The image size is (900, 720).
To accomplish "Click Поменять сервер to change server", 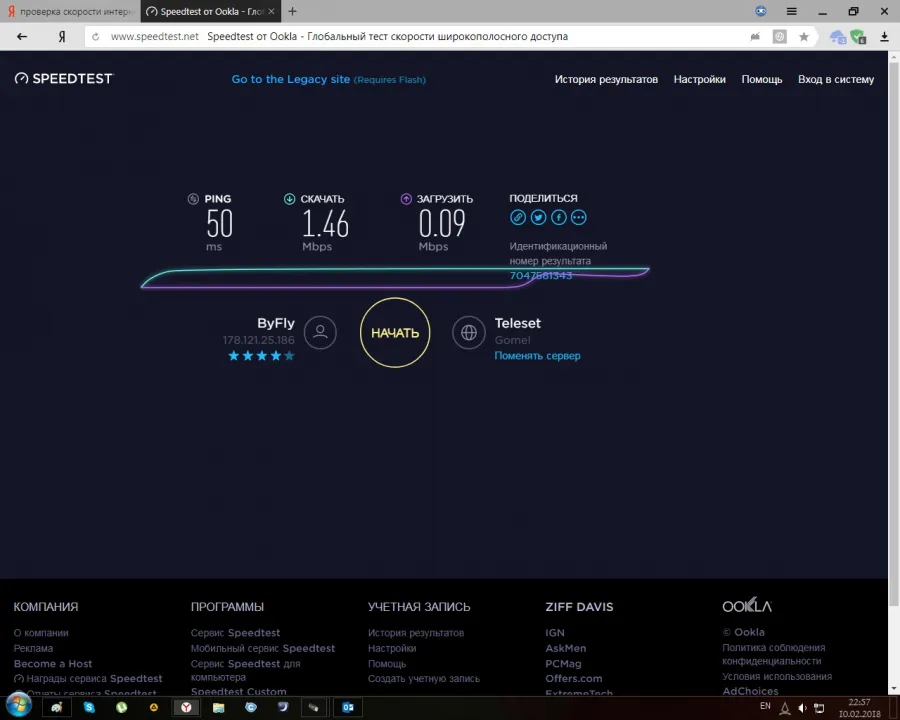I will (537, 355).
